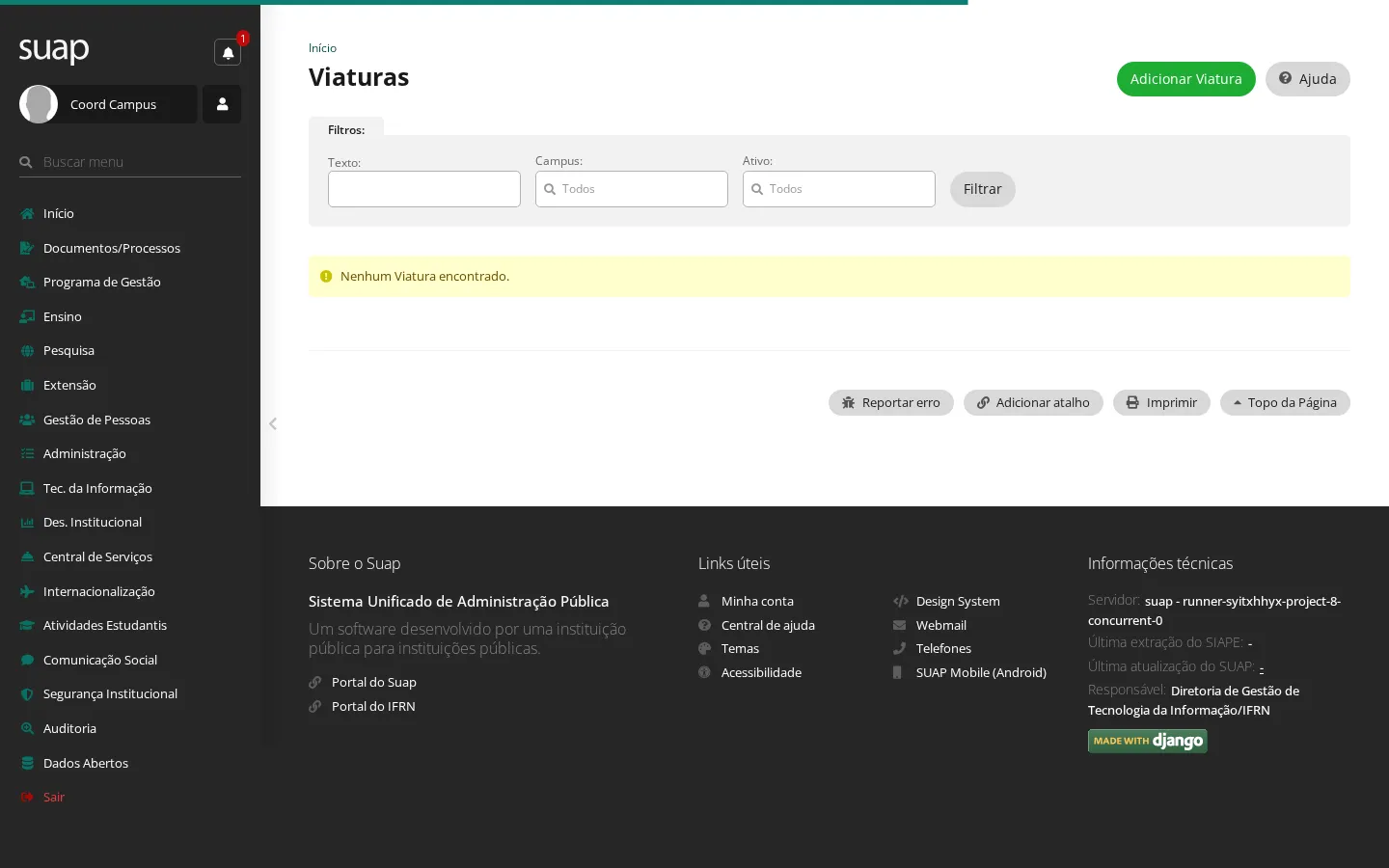
Task: Open Início in the sidebar menu
Action: point(130,213)
